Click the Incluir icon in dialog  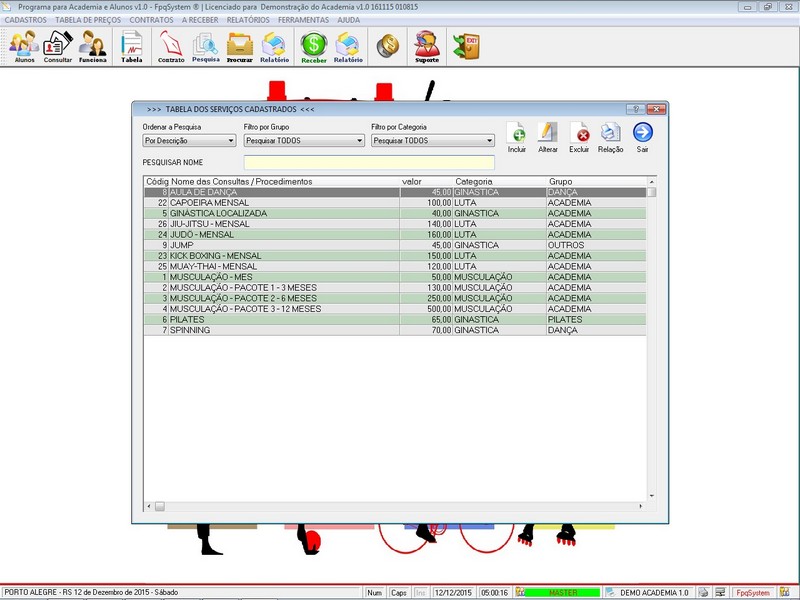[x=517, y=136]
